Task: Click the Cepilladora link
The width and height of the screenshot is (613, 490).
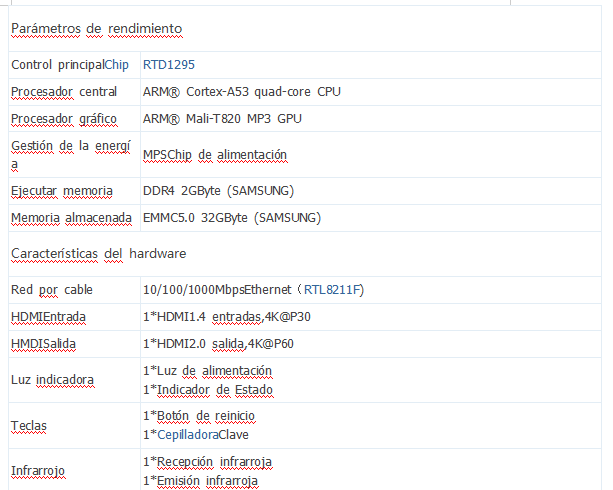Action: point(188,435)
